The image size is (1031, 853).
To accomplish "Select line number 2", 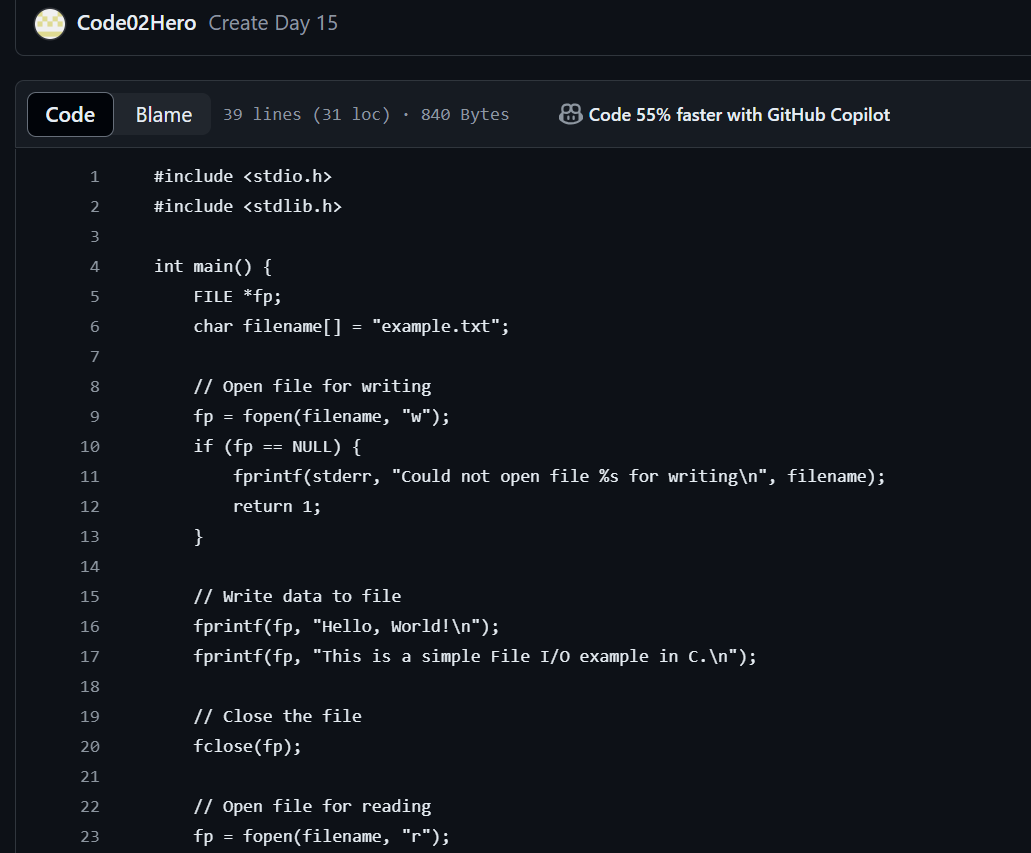I will [x=95, y=207].
